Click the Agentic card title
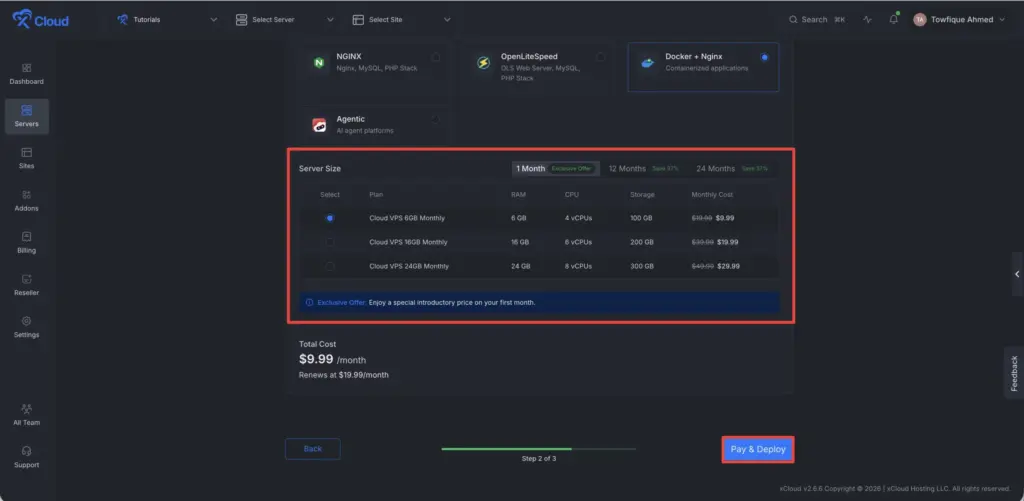Image resolution: width=1024 pixels, height=501 pixels. pyautogui.click(x=351, y=119)
